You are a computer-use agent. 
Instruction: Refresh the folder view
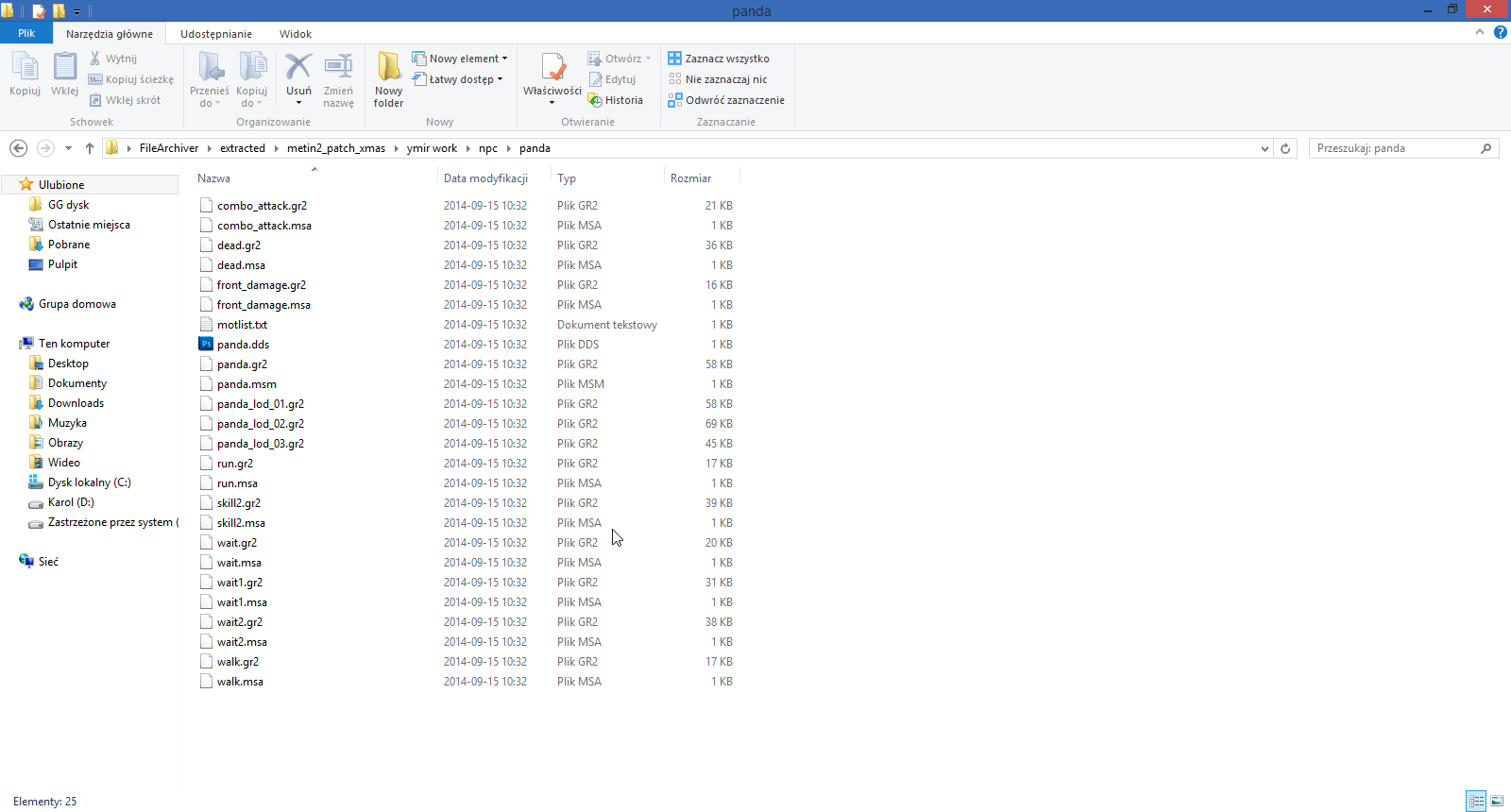coord(1285,148)
